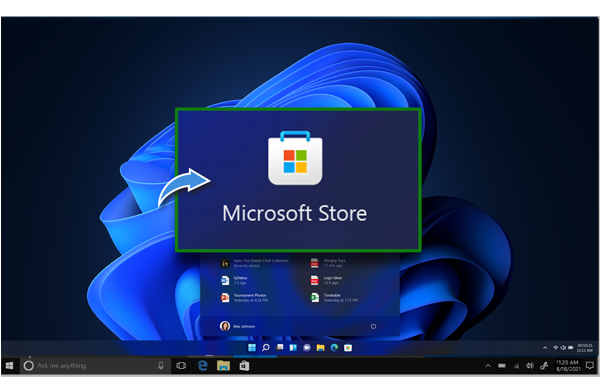This screenshot has width=600, height=392.
Task: Expand hidden icons in the Windows 10 tray
Action: click(488, 366)
